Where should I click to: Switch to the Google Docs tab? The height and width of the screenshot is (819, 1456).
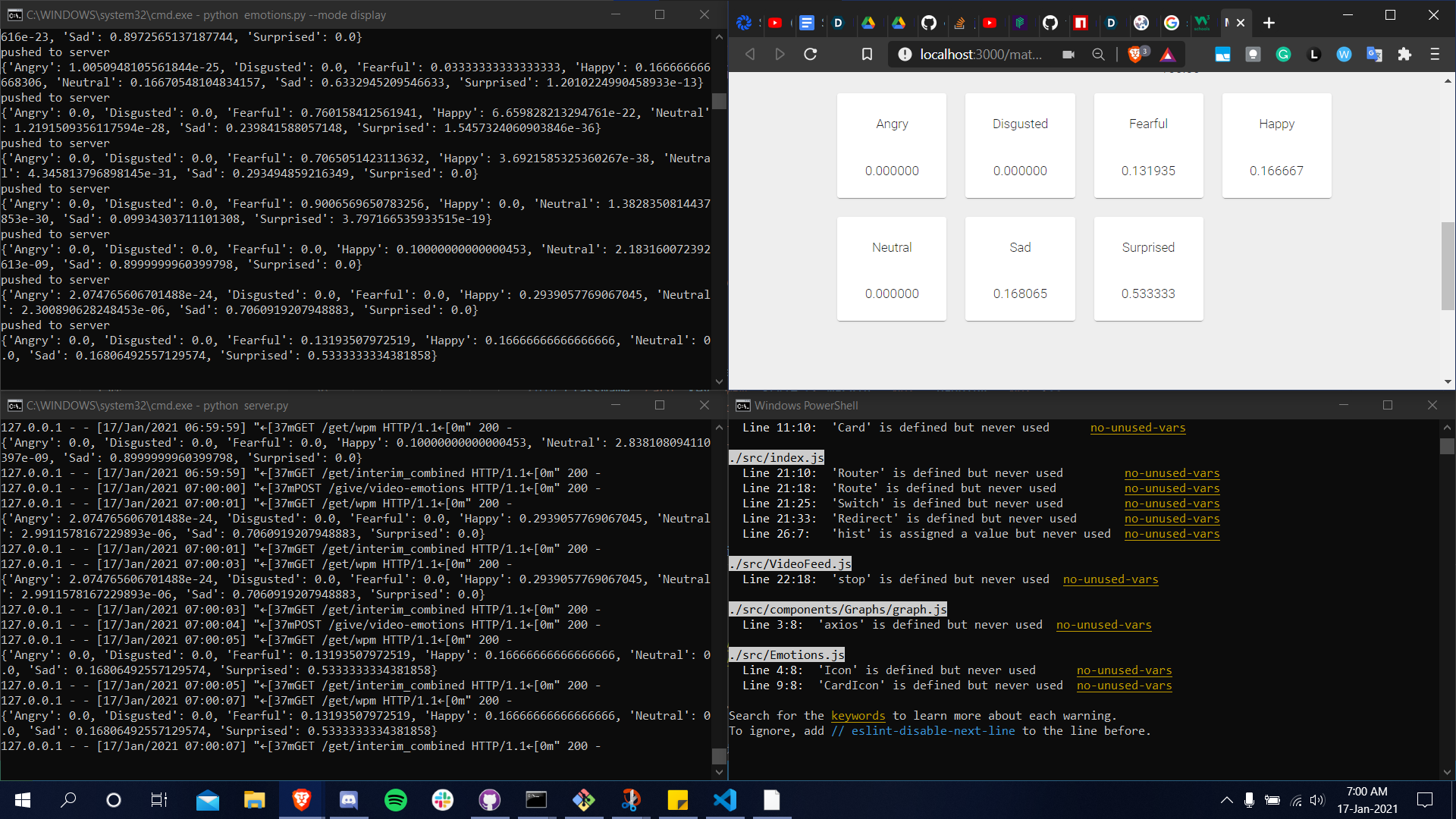tap(807, 23)
